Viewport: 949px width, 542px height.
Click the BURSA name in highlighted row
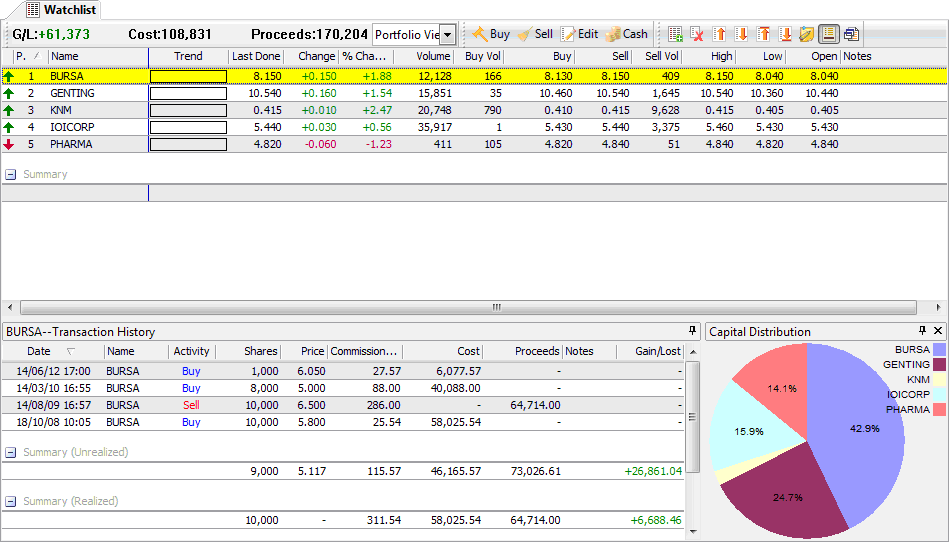(x=67, y=76)
